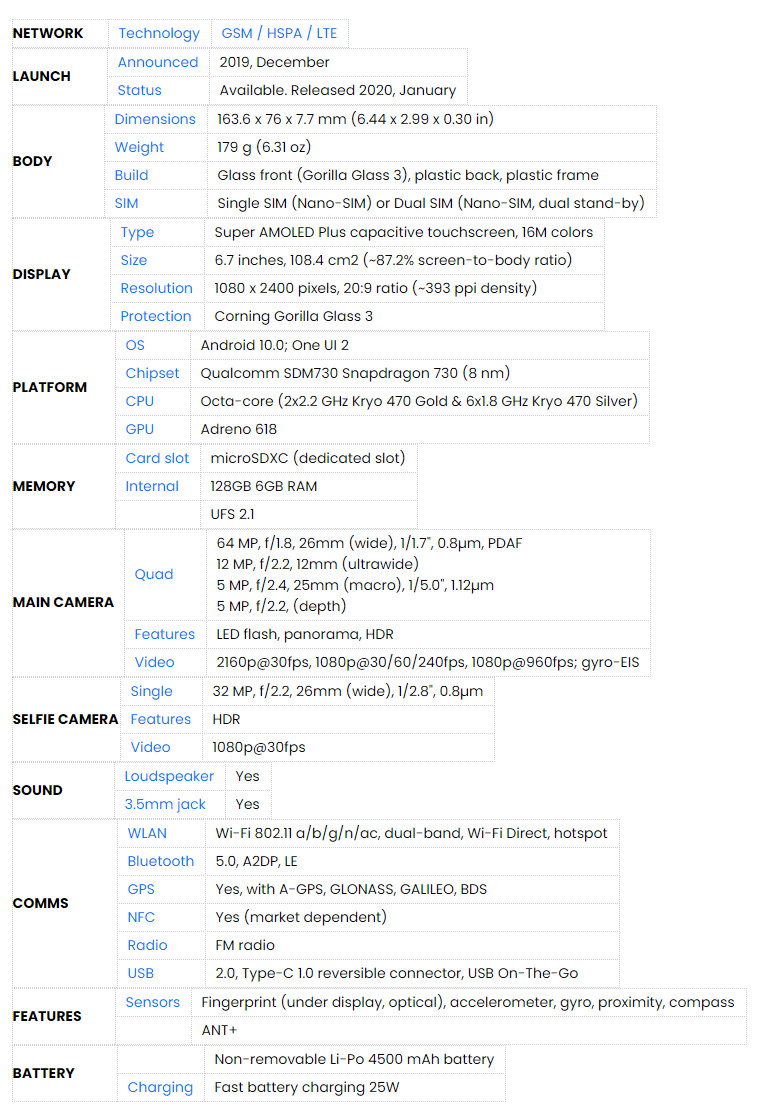Viewport: 761px width, 1119px height.
Task: Click the 'Adreno 618' GPU value
Action: (x=238, y=429)
